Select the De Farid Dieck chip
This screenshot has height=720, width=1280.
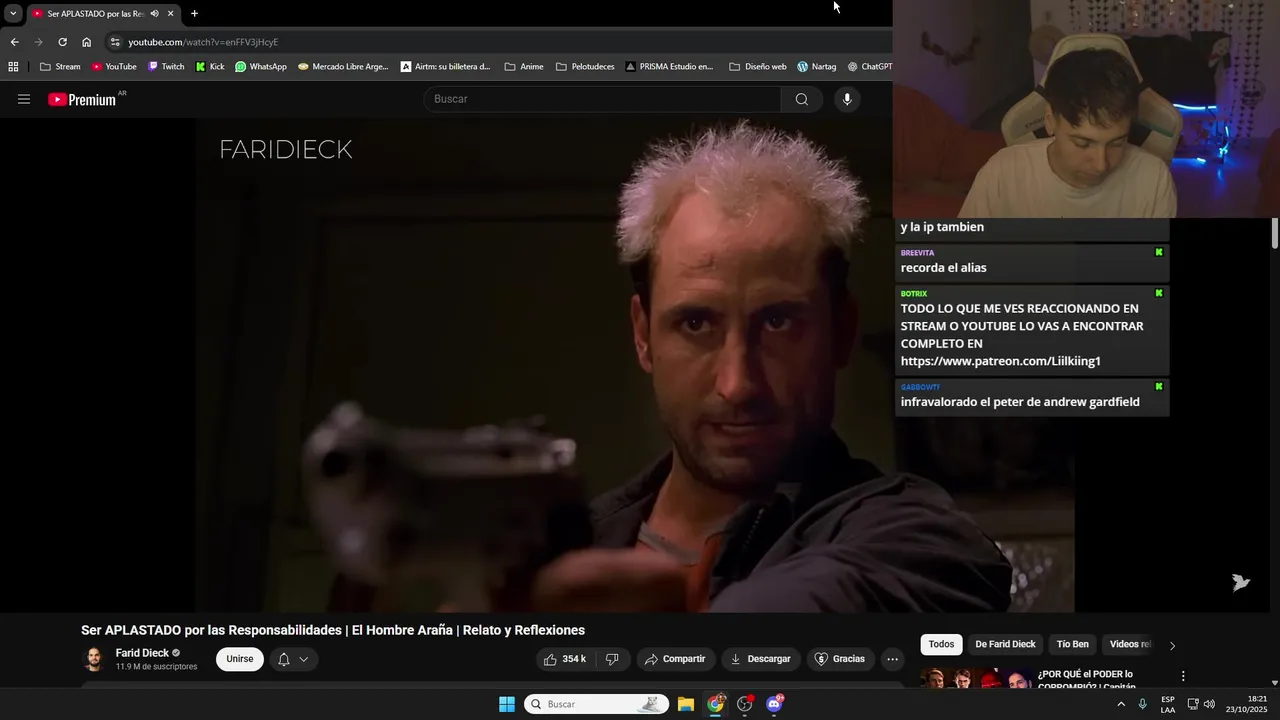(1005, 644)
